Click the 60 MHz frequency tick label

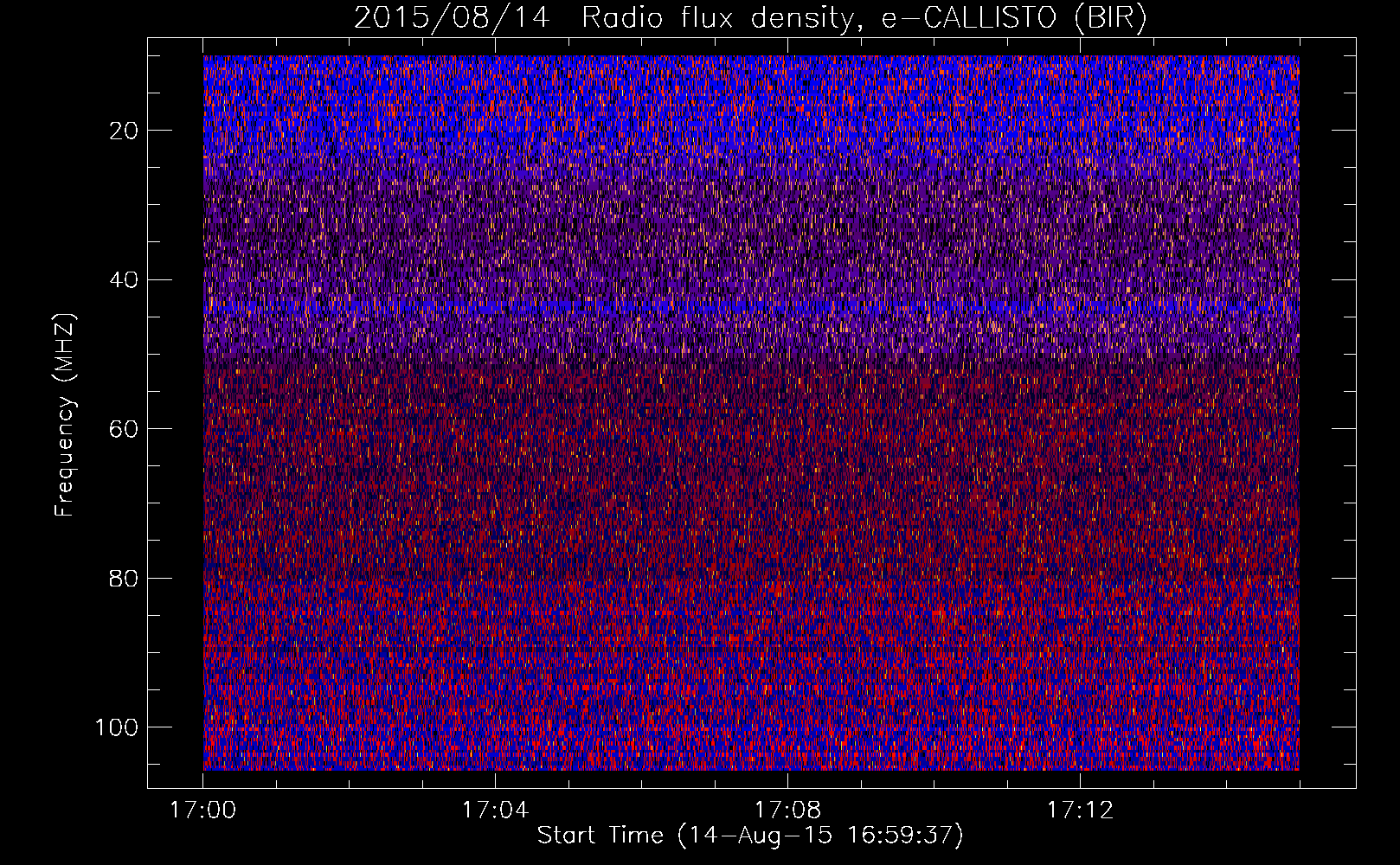[x=124, y=429]
